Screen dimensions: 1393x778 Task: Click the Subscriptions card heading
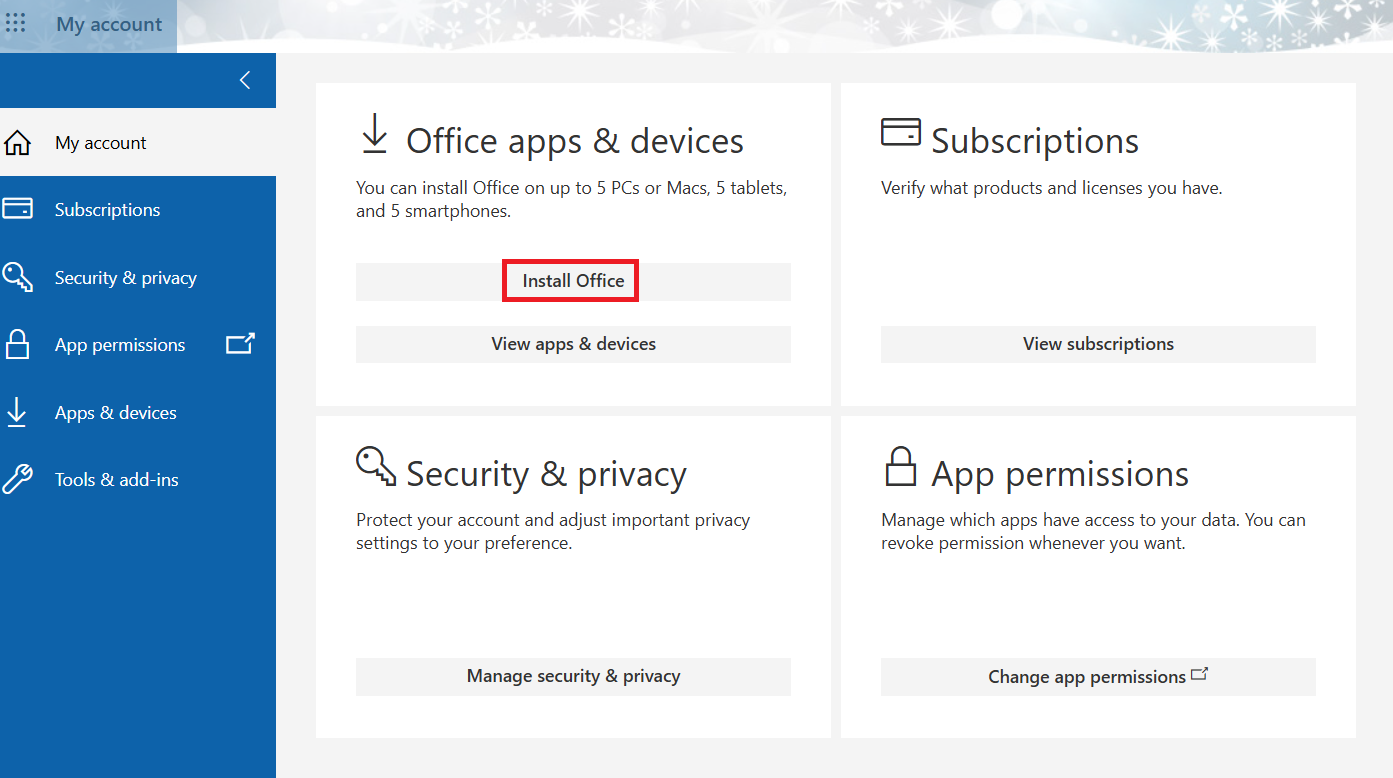[x=1035, y=141]
